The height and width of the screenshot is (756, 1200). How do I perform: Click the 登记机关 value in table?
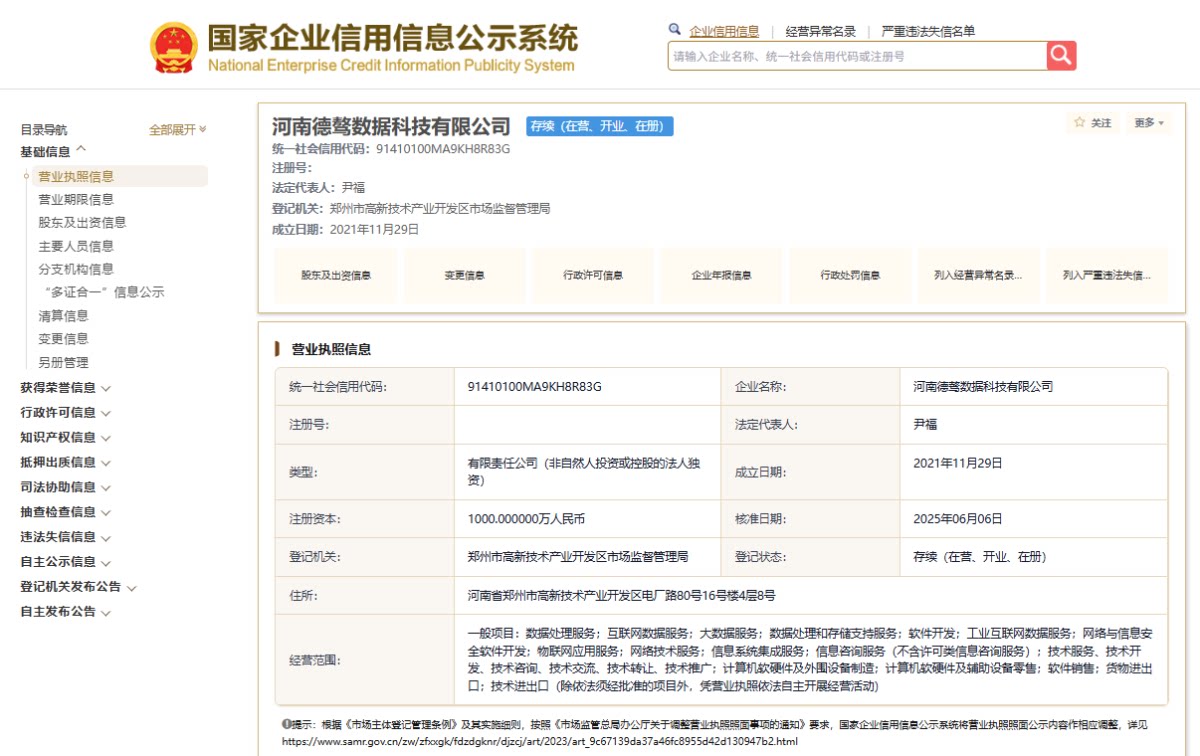click(x=577, y=556)
